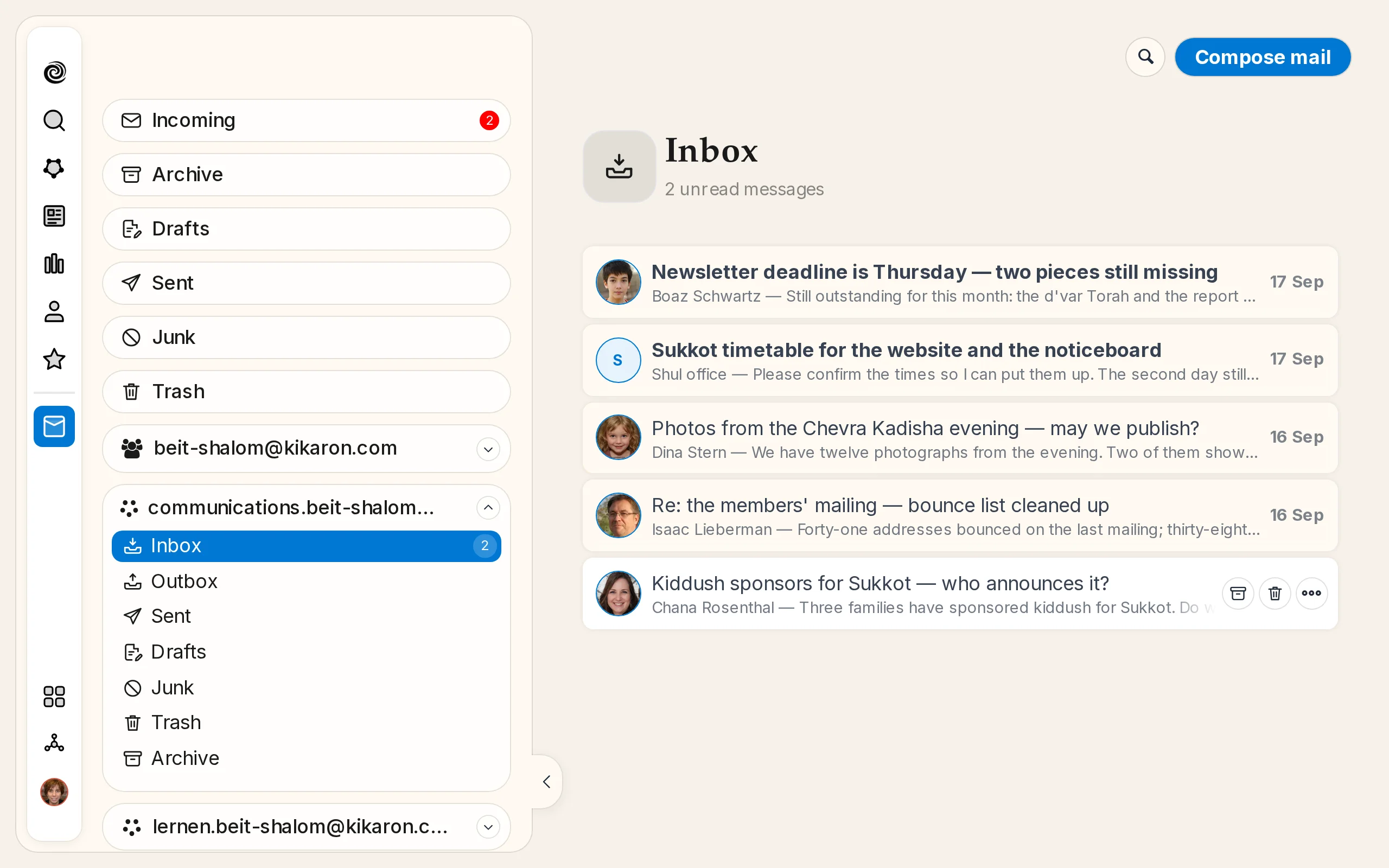Open Archive under communications account
This screenshot has width=1389, height=868.
point(307,758)
